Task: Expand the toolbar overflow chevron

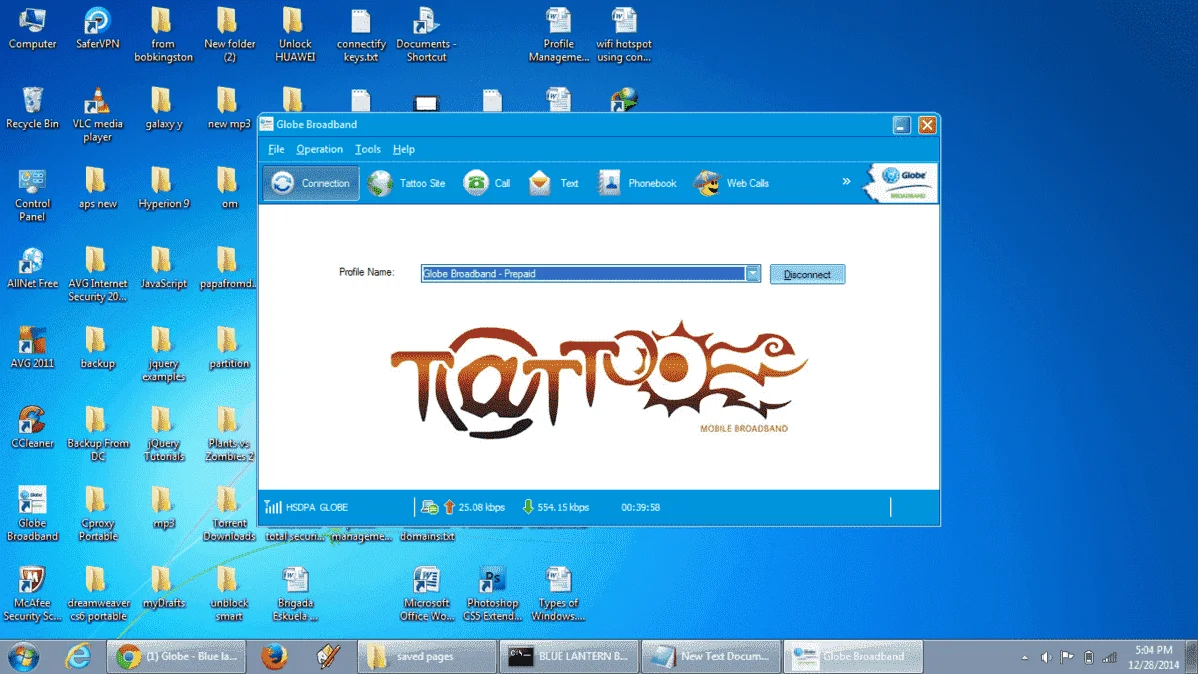Action: tap(847, 182)
